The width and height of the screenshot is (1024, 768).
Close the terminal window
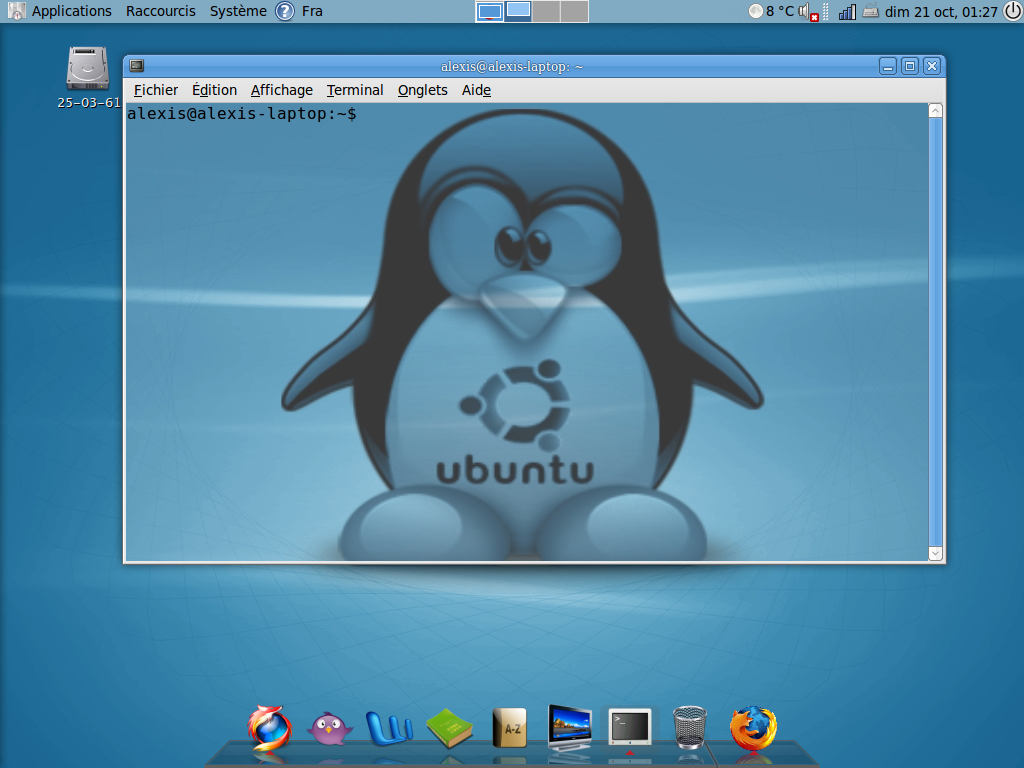pos(932,66)
